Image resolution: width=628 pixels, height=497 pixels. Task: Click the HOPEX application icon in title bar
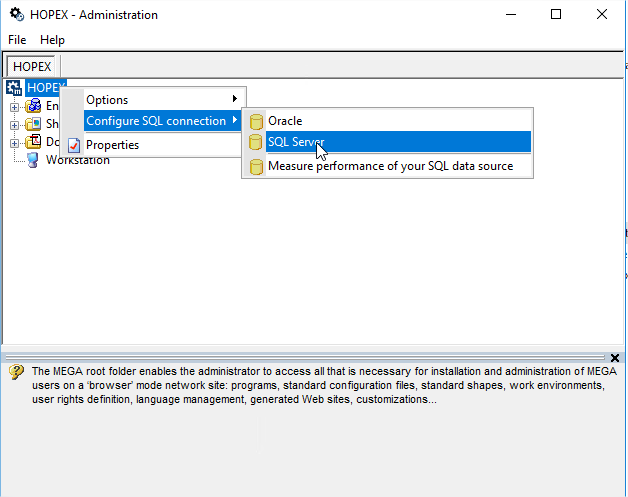(x=16, y=15)
